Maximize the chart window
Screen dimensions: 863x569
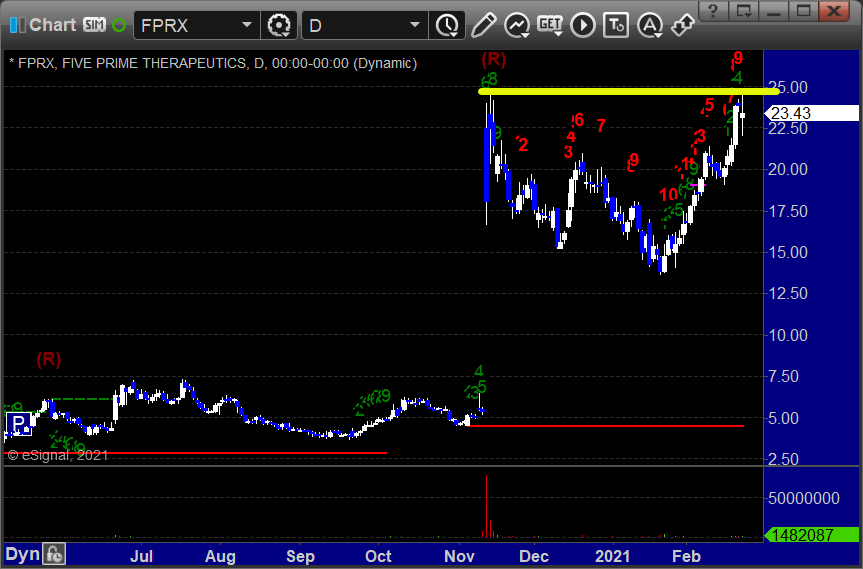click(804, 11)
